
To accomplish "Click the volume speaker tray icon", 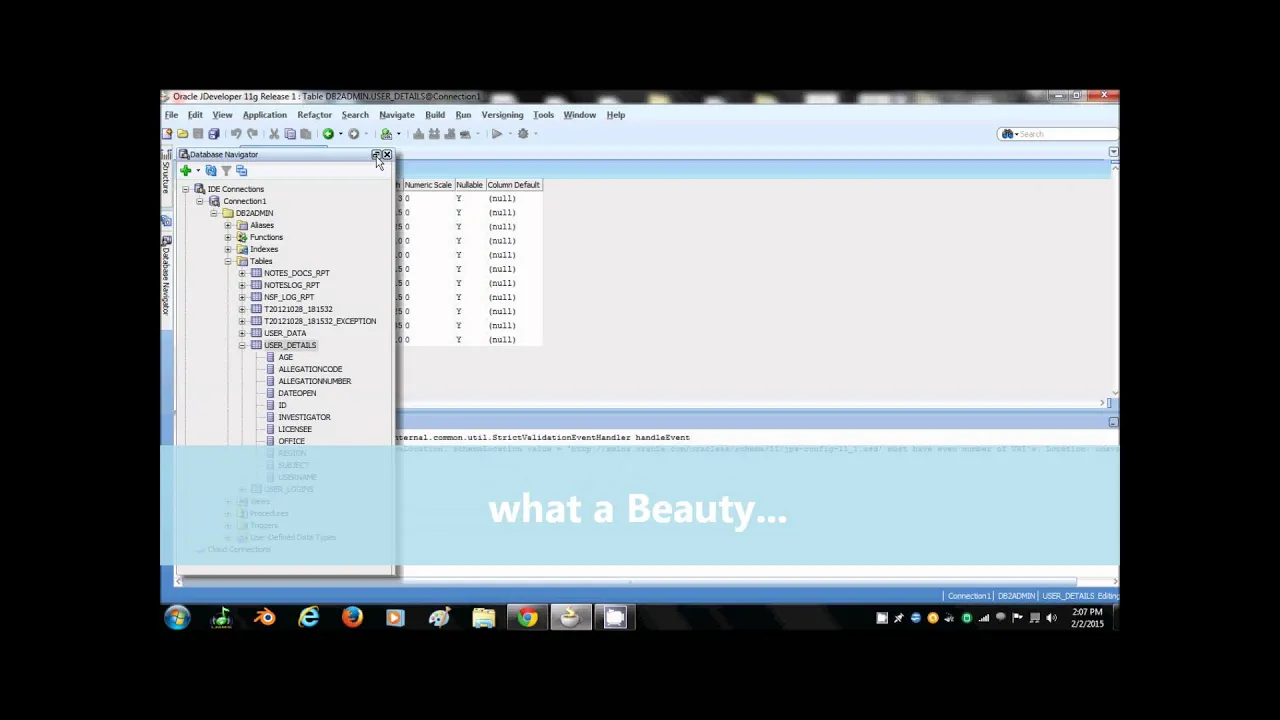I will pyautogui.click(x=1051, y=618).
